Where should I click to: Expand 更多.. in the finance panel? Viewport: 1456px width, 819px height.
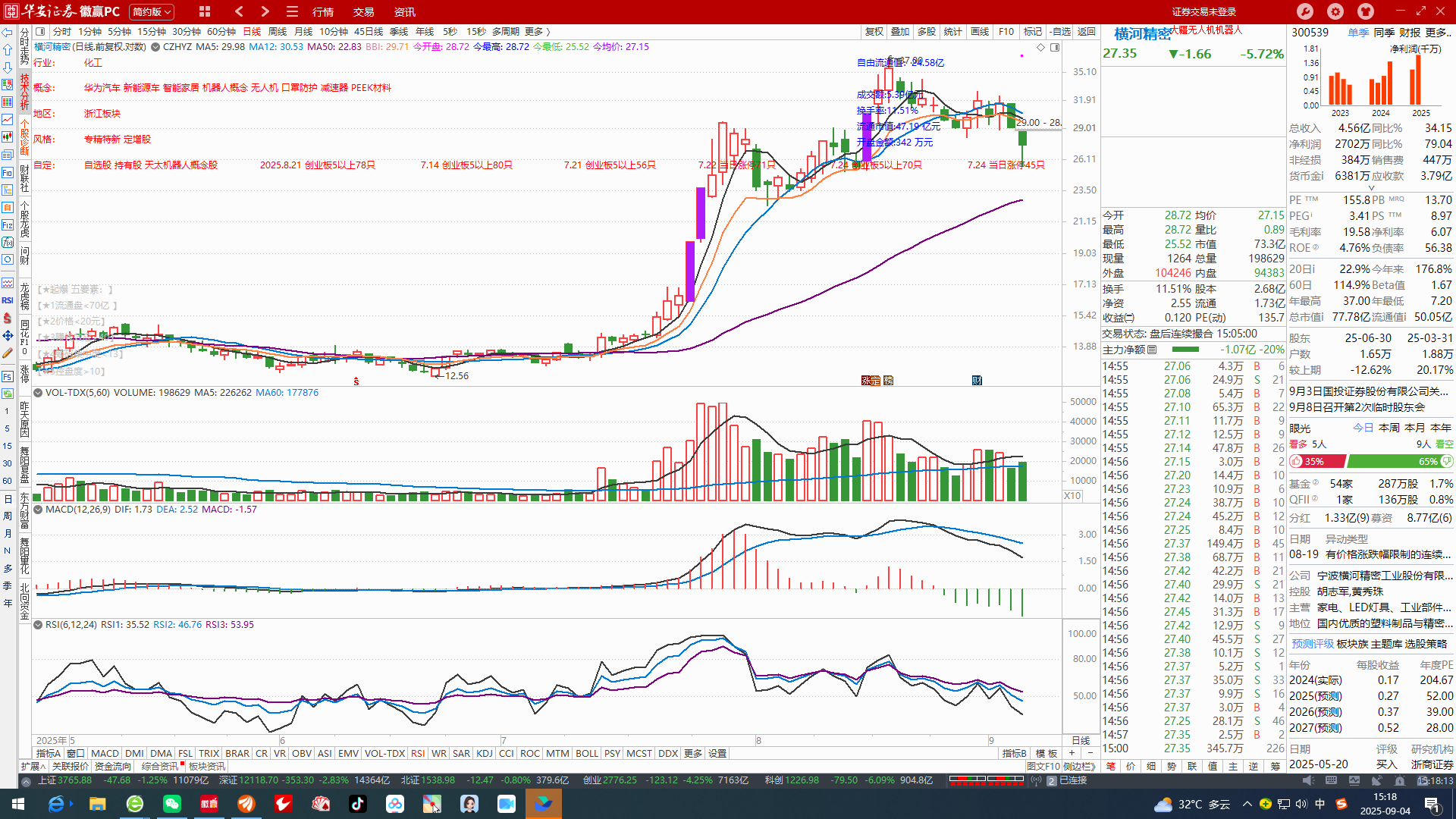pos(1439,33)
